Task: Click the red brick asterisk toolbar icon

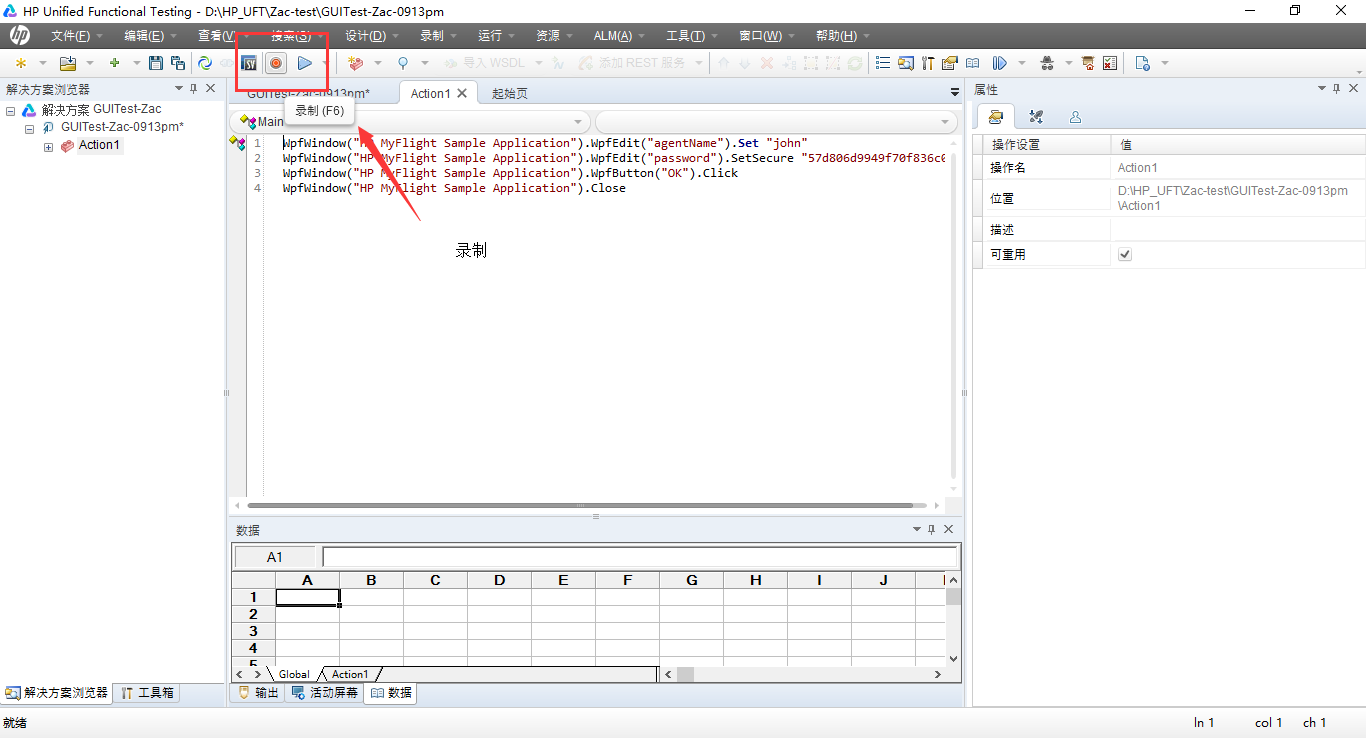Action: [x=355, y=63]
